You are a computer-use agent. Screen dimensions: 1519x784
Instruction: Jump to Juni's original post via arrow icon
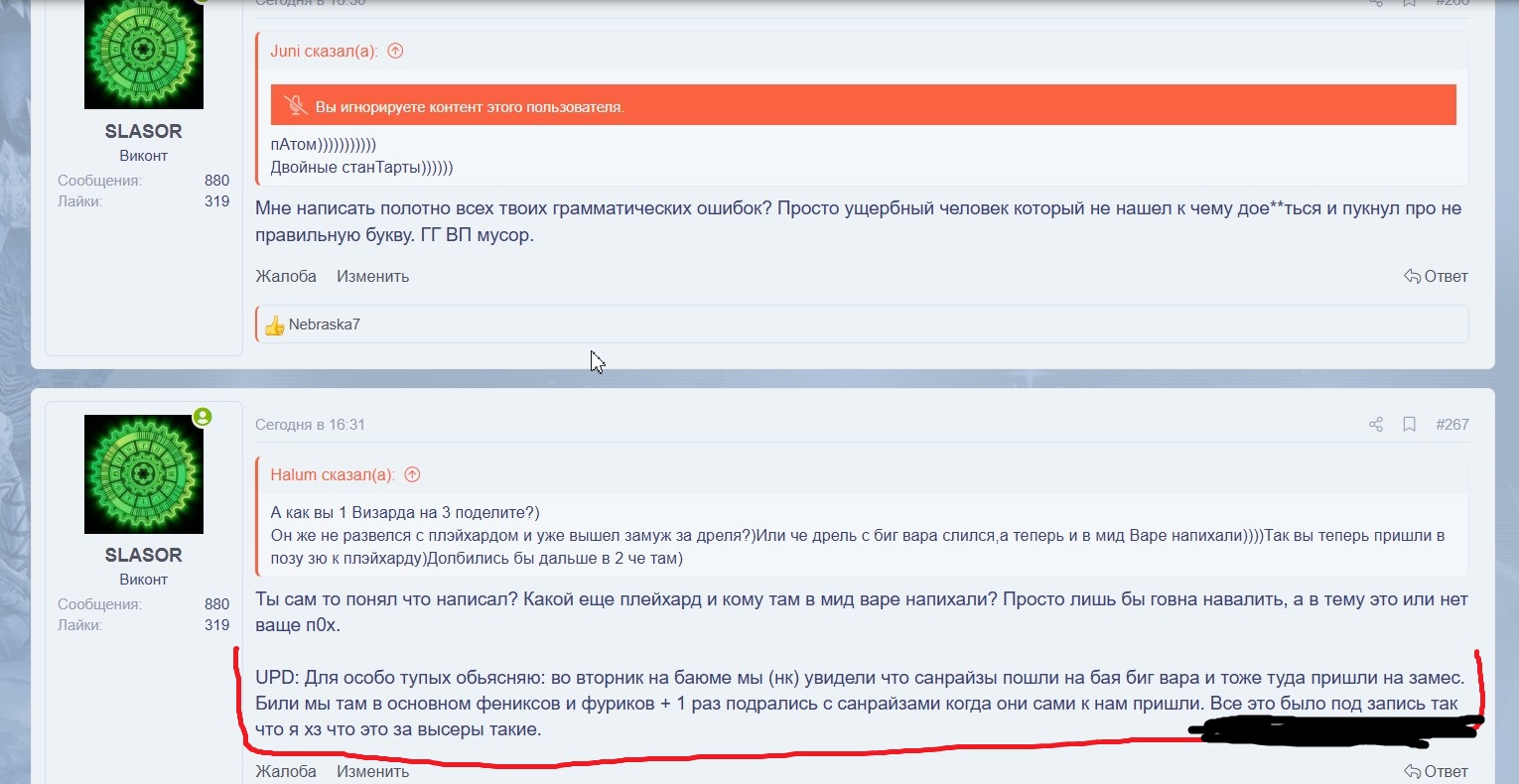coord(394,50)
